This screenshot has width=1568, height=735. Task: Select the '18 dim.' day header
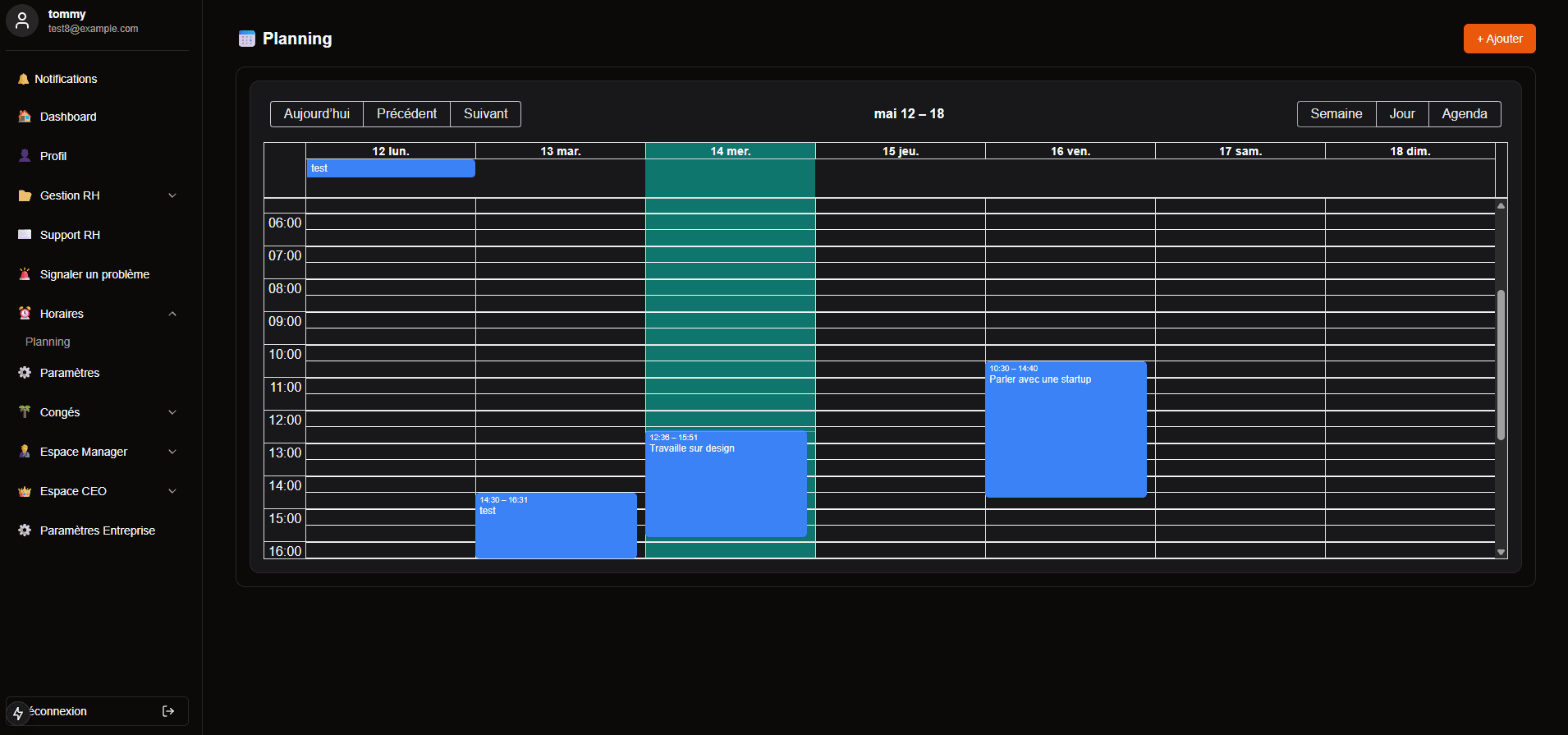click(1410, 151)
